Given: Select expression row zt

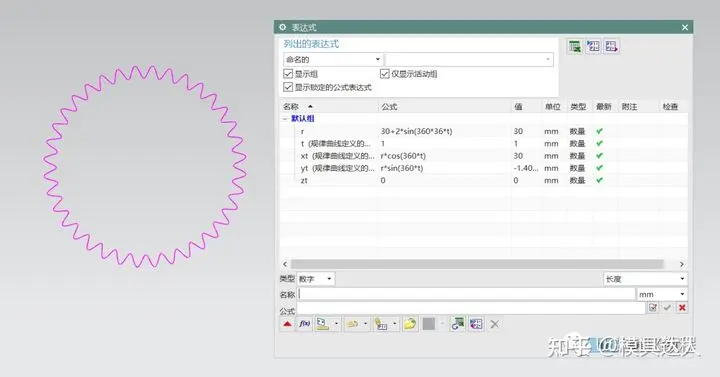Looking at the screenshot, I should [x=484, y=180].
